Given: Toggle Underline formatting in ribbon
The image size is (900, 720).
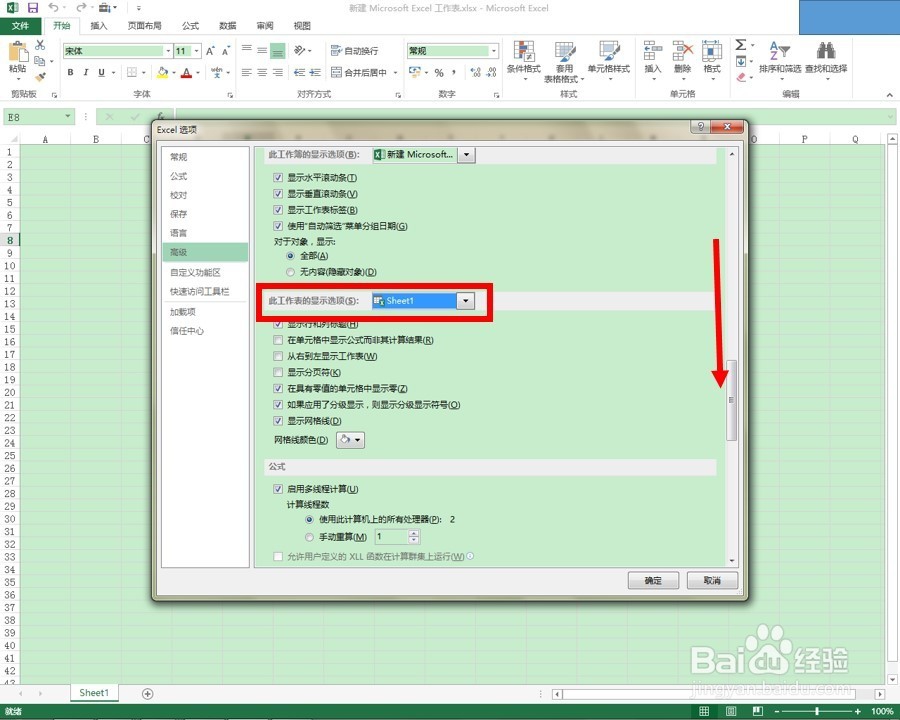Looking at the screenshot, I should (x=102, y=72).
